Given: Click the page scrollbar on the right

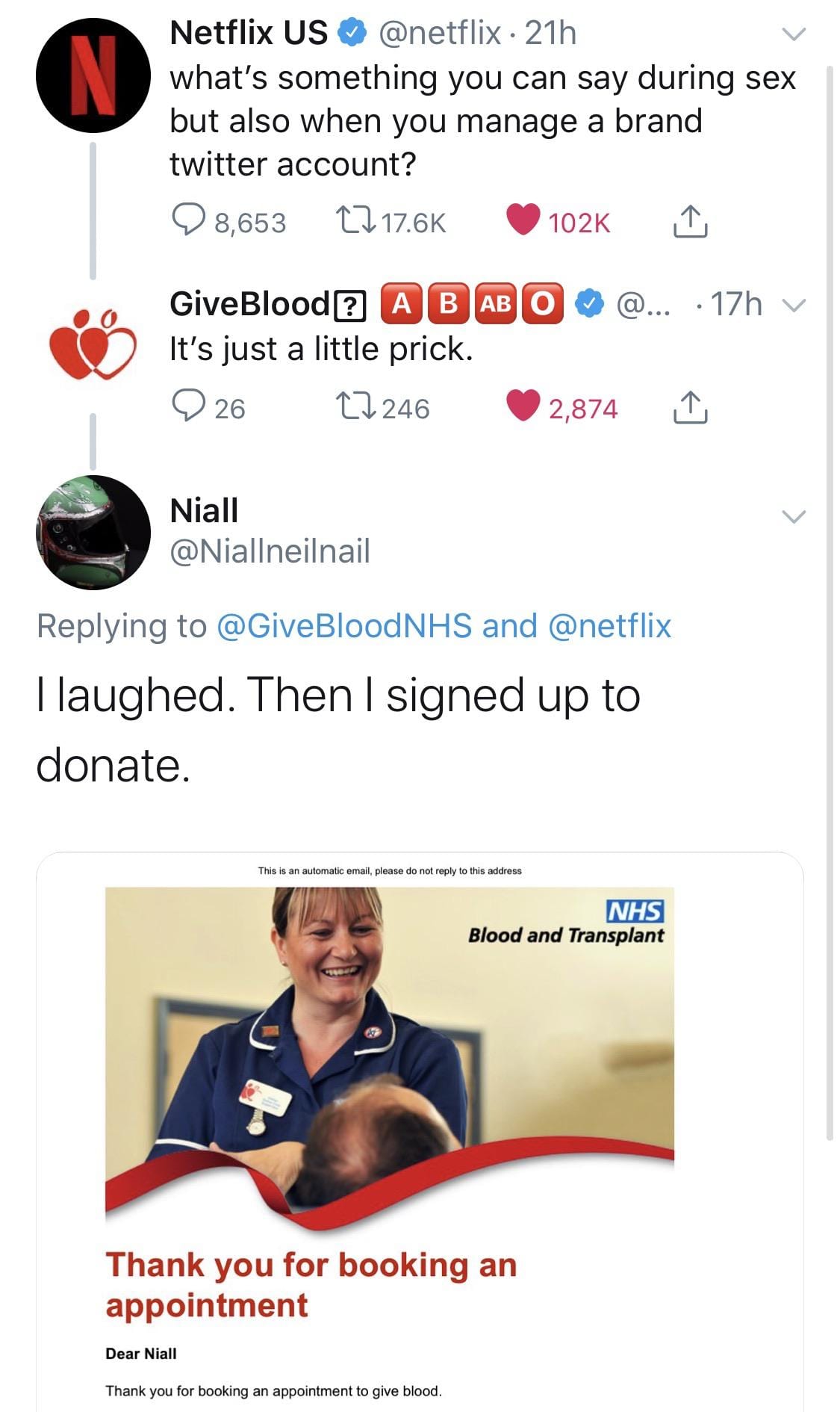Looking at the screenshot, I should pyautogui.click(x=830, y=598).
